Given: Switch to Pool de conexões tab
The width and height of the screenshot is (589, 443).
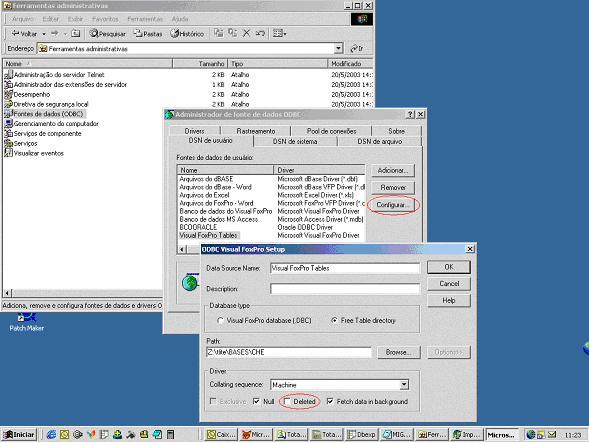Looking at the screenshot, I should point(331,131).
